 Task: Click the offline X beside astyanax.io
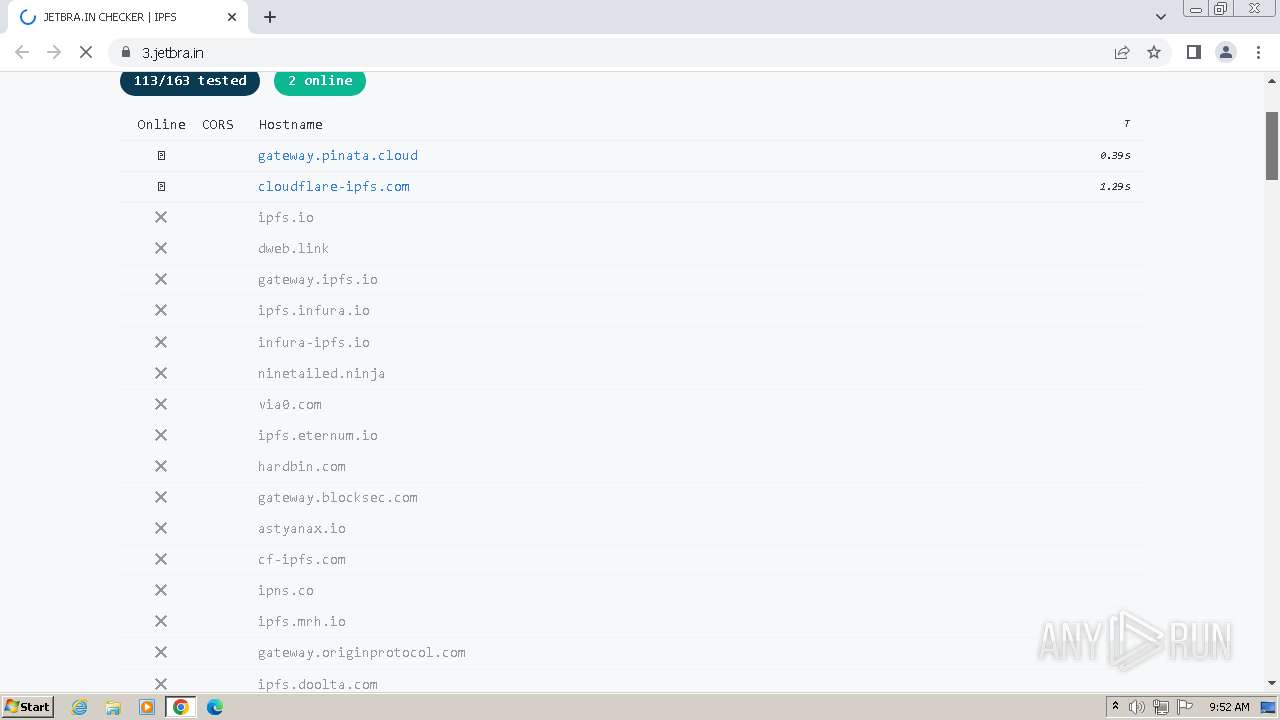(x=161, y=528)
